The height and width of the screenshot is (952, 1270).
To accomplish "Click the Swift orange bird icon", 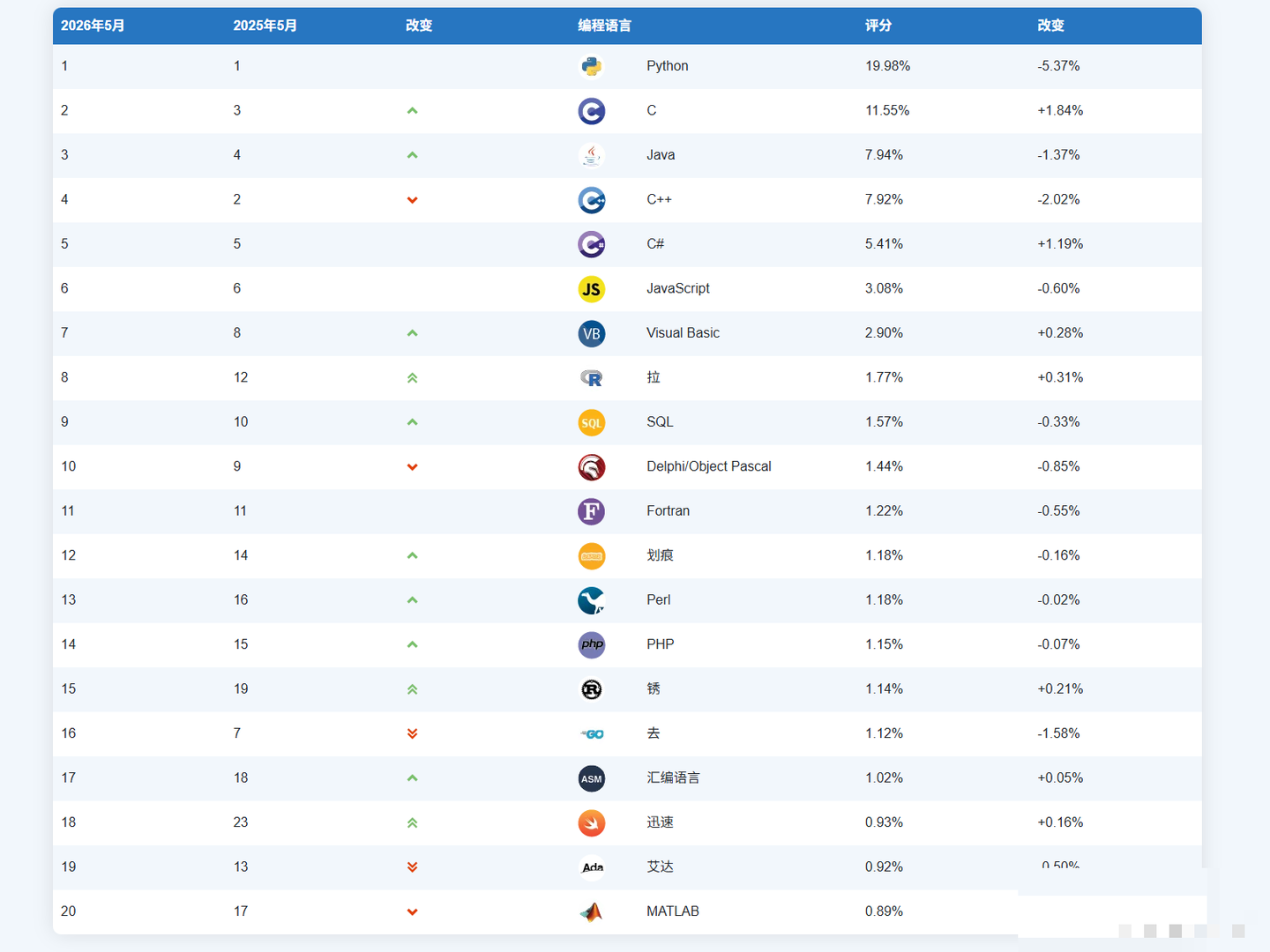I will 592,822.
